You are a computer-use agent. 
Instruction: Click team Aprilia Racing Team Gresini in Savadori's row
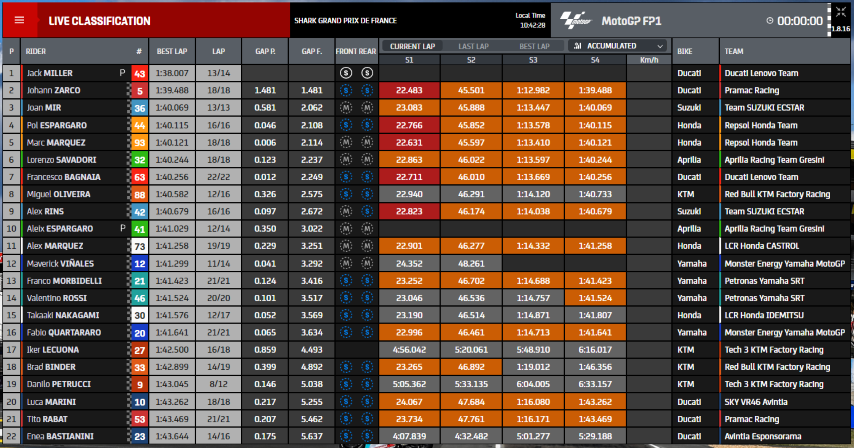tap(774, 160)
